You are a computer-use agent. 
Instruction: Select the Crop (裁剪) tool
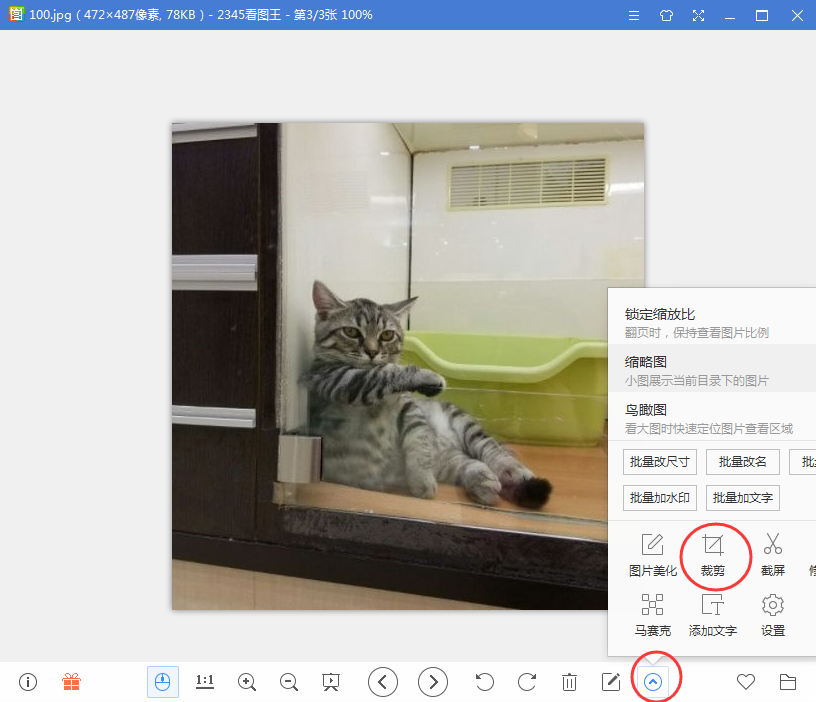click(713, 556)
